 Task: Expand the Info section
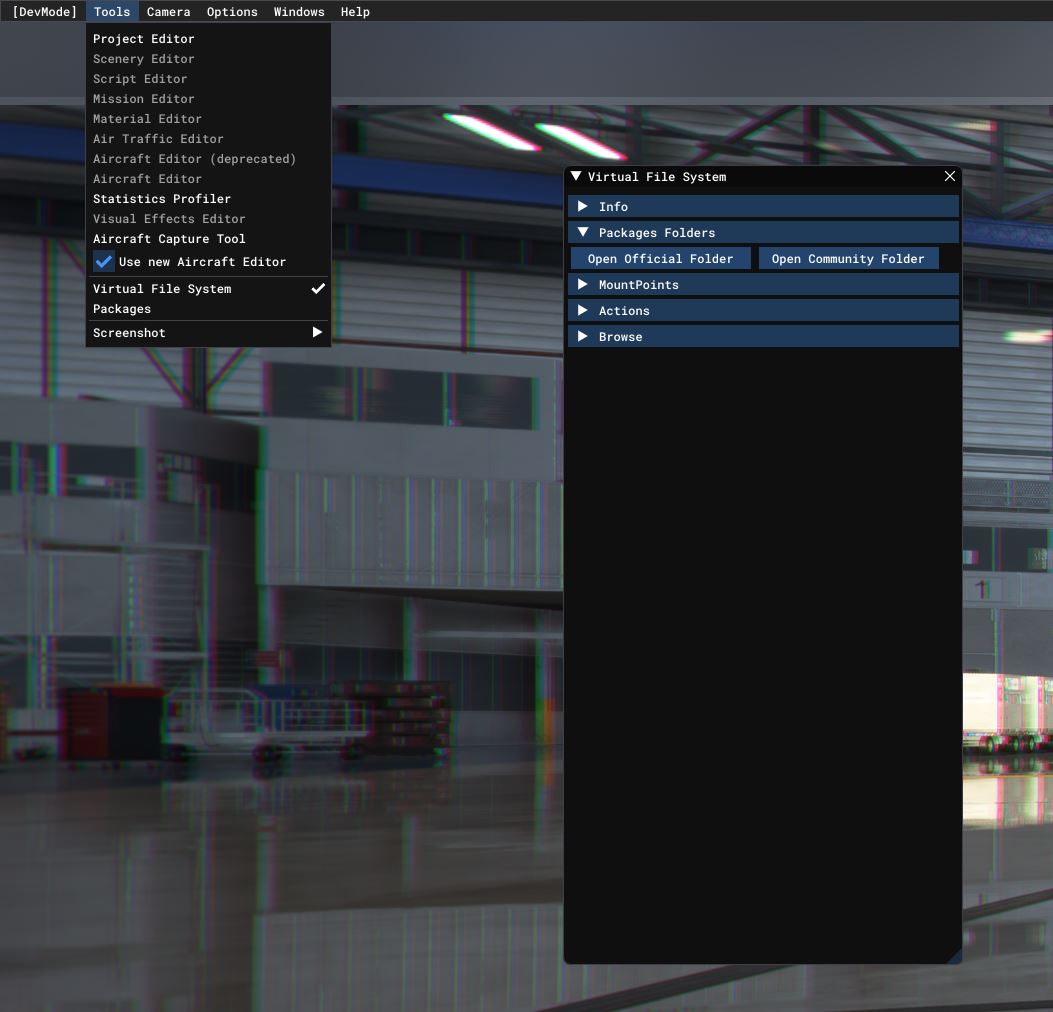[x=583, y=207]
